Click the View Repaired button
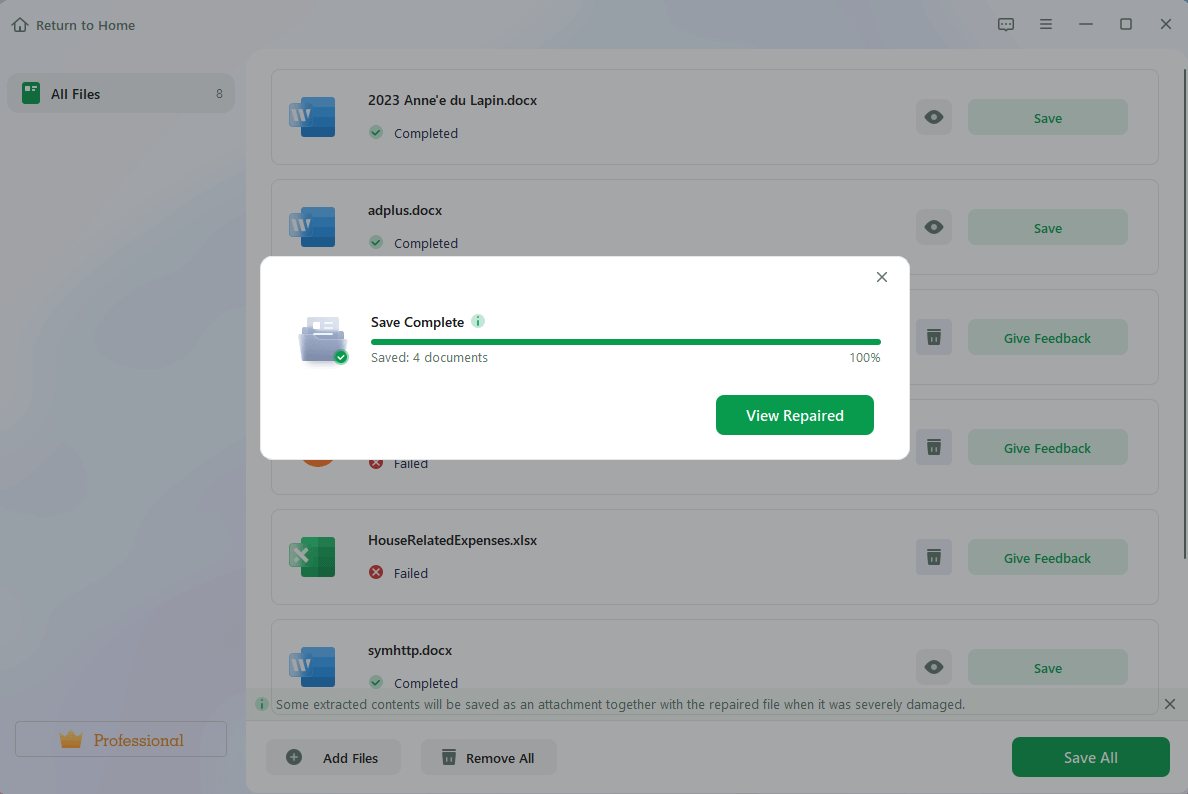The image size is (1188, 794). pyautogui.click(x=795, y=415)
